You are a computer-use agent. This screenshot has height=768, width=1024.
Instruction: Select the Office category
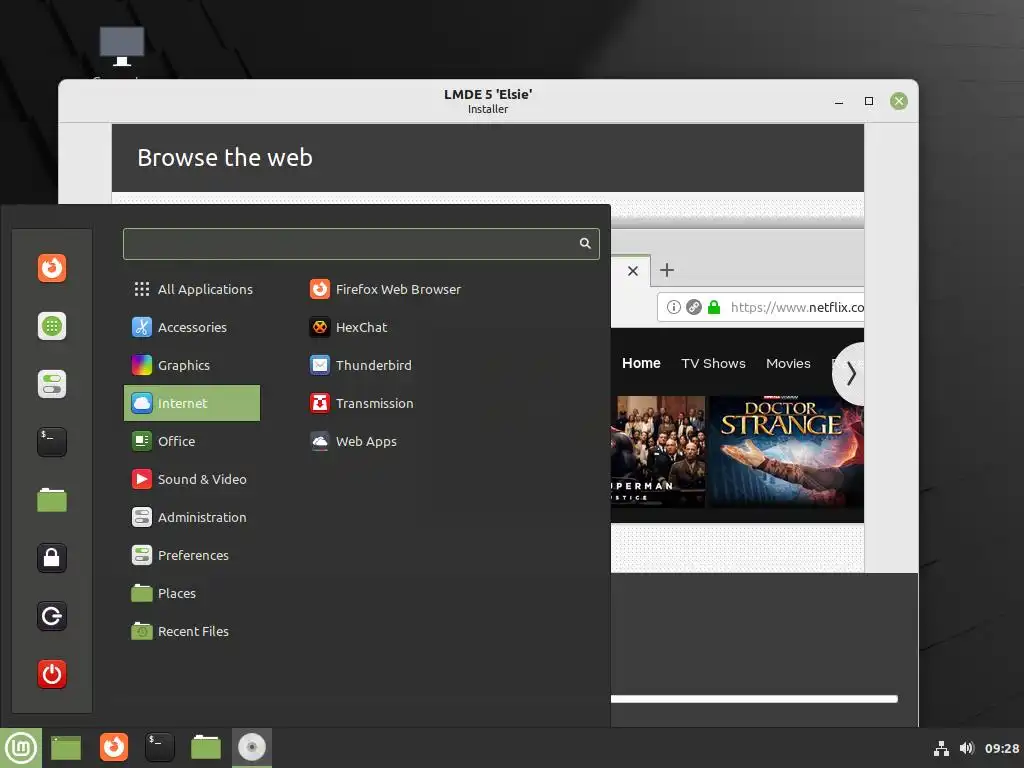[x=192, y=441]
